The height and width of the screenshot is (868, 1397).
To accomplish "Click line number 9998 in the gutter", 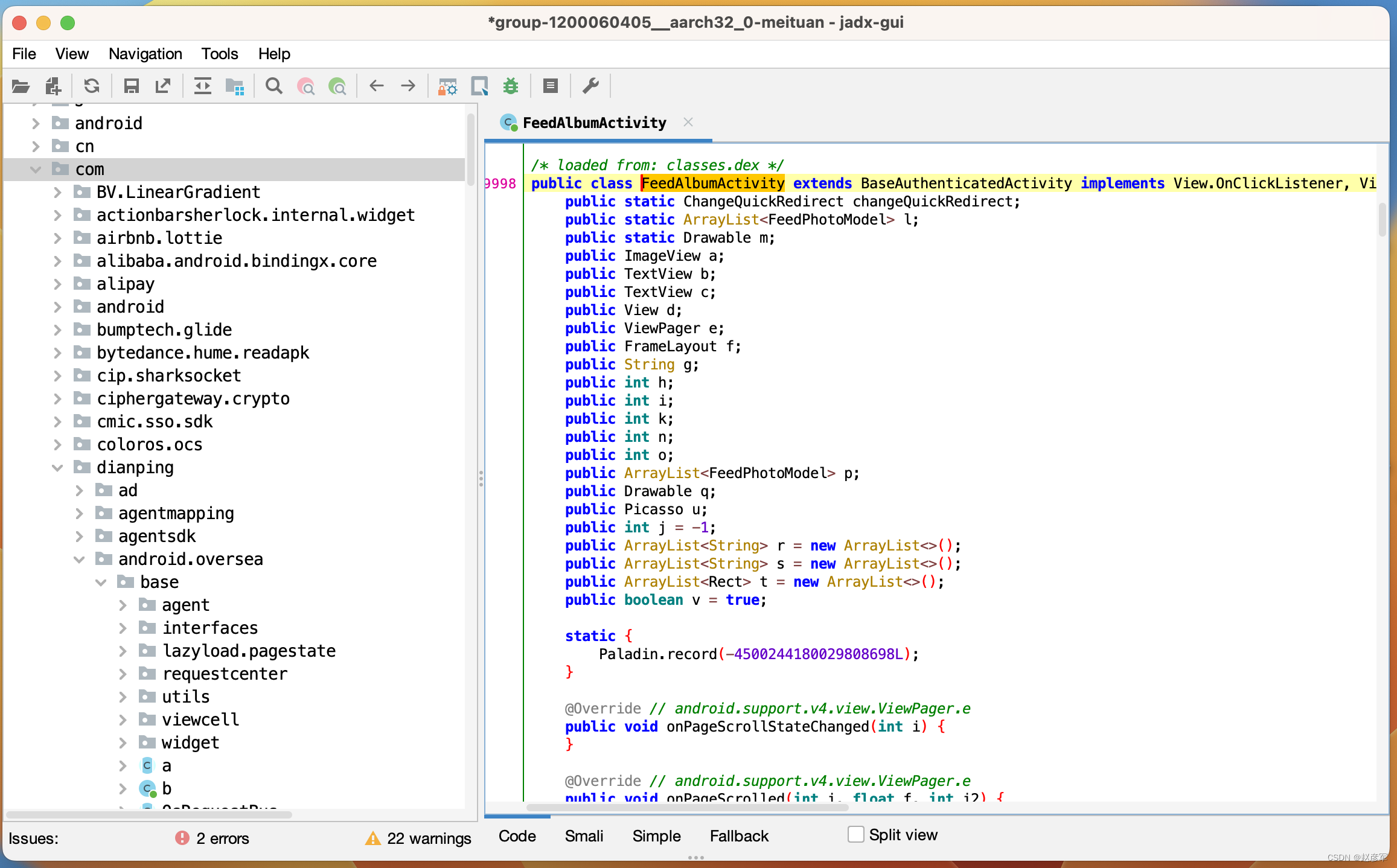I will pos(500,183).
